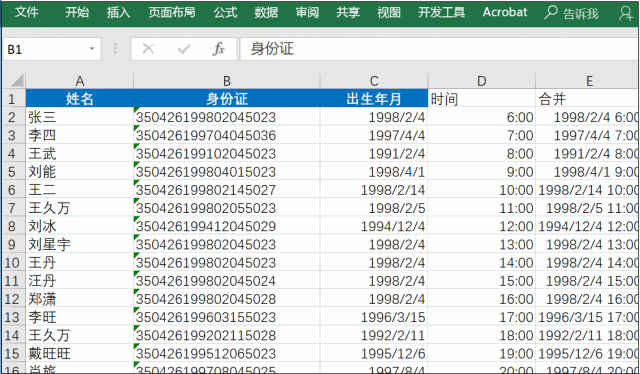The width and height of the screenshot is (640, 374).
Task: Open the Acrobat ribbon tab
Action: point(505,13)
